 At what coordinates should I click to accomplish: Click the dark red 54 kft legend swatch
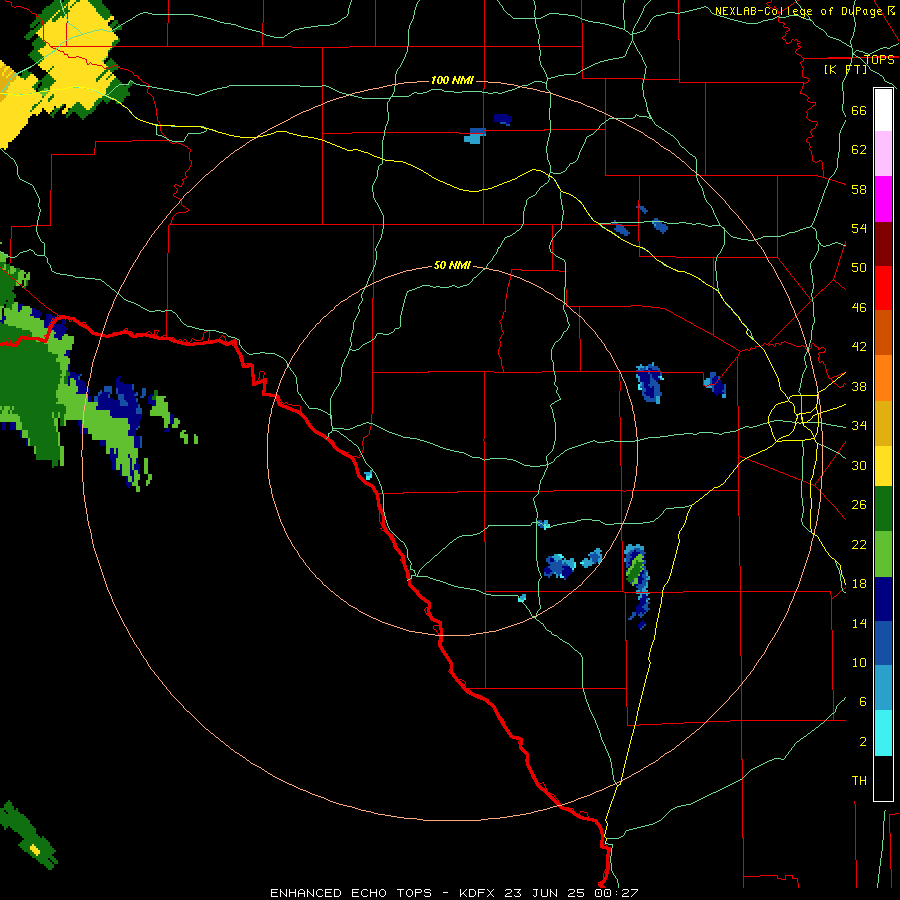pyautogui.click(x=883, y=243)
